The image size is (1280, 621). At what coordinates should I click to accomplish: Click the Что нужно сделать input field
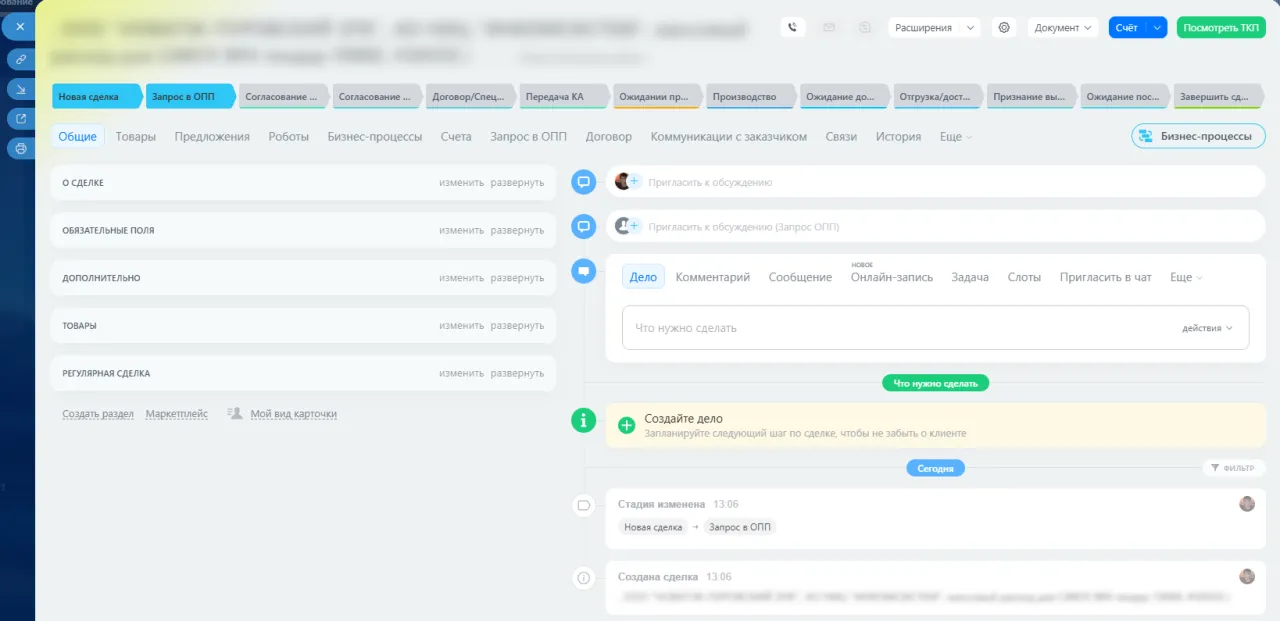click(x=935, y=328)
